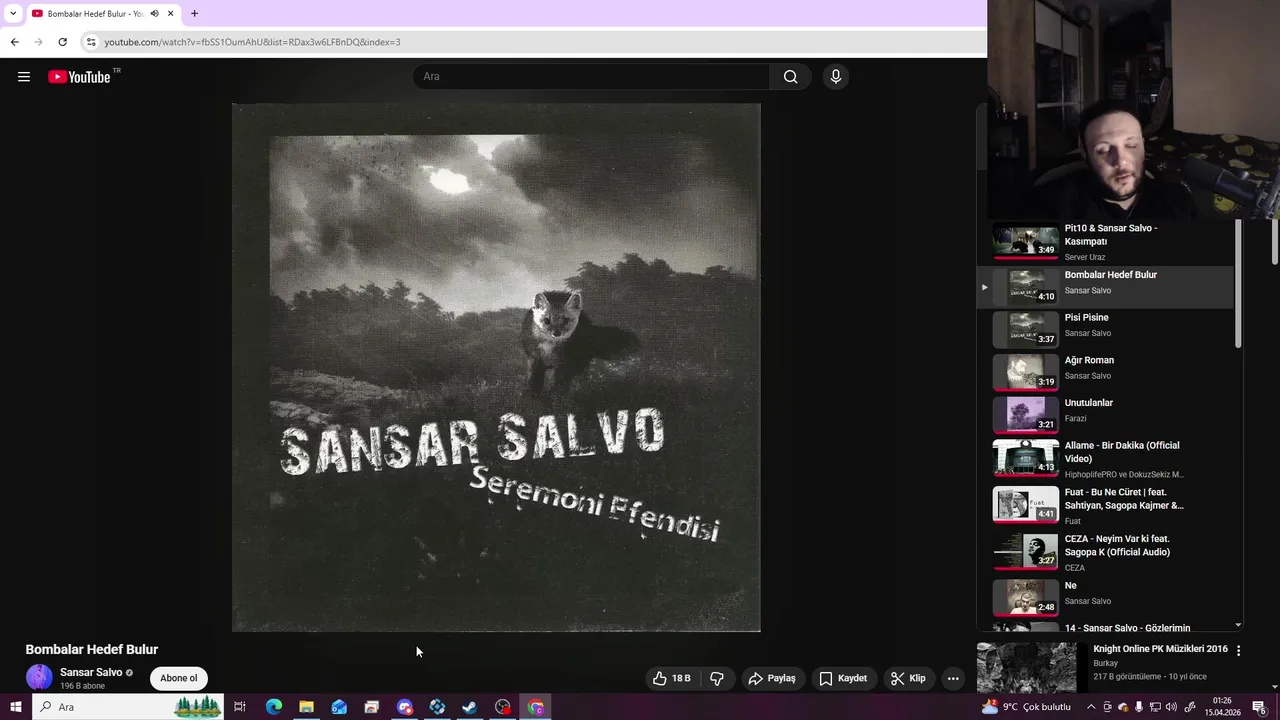Launch Microsoft Edge from the taskbar
The image size is (1280, 720).
point(274,707)
